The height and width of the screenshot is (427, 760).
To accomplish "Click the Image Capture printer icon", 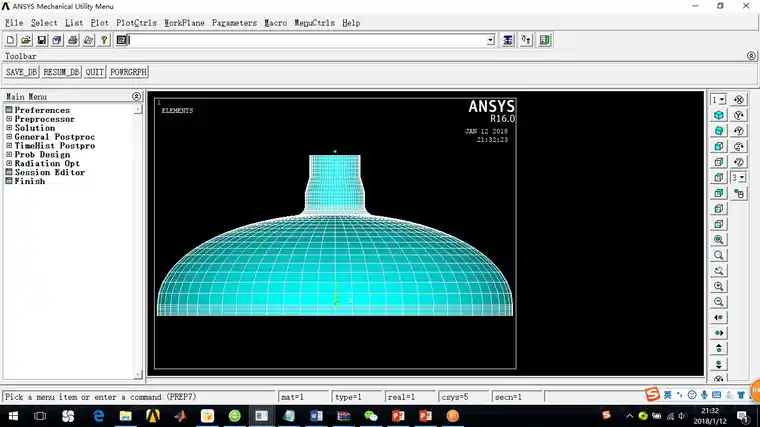I will (73, 40).
